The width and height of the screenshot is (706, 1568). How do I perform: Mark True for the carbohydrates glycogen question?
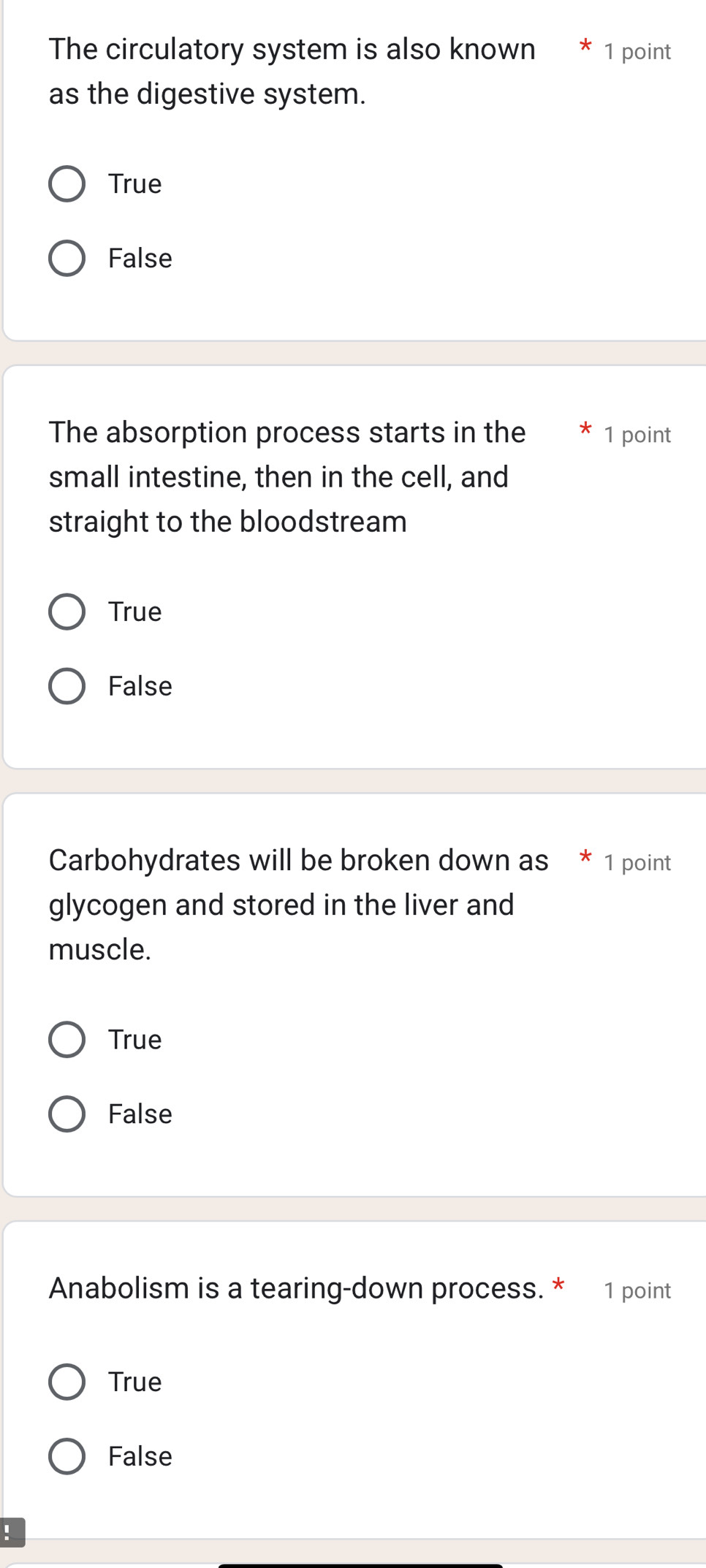(x=67, y=1040)
